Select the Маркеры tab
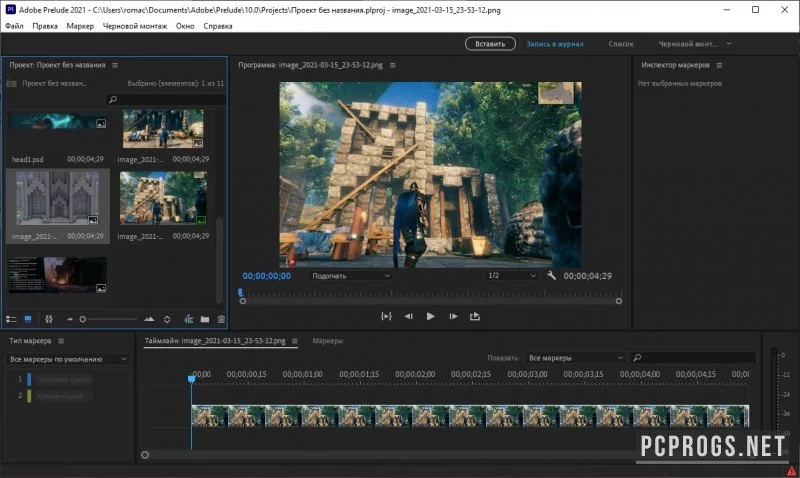Viewport: 800px width, 478px height. (x=328, y=341)
